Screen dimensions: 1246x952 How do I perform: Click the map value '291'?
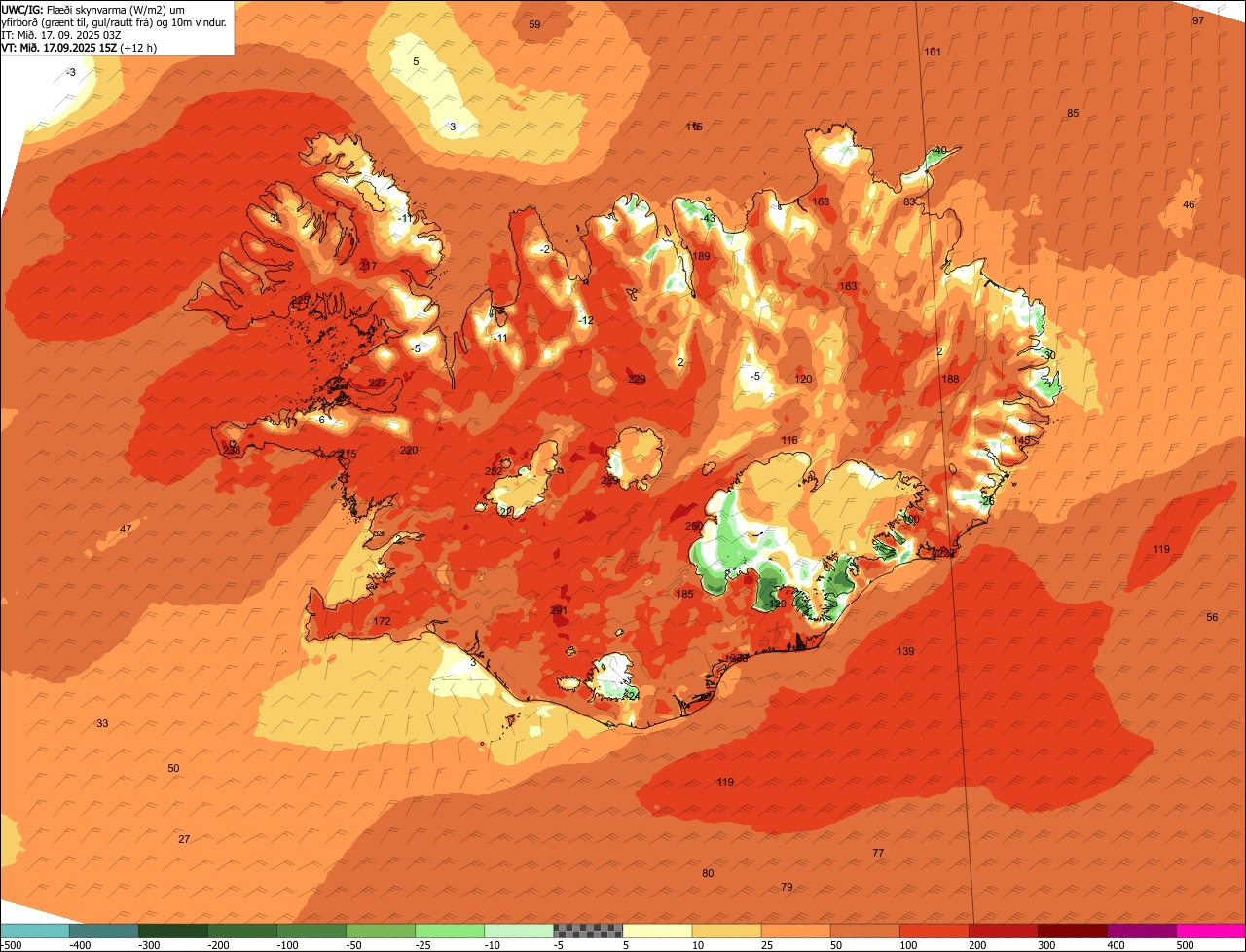tap(559, 611)
